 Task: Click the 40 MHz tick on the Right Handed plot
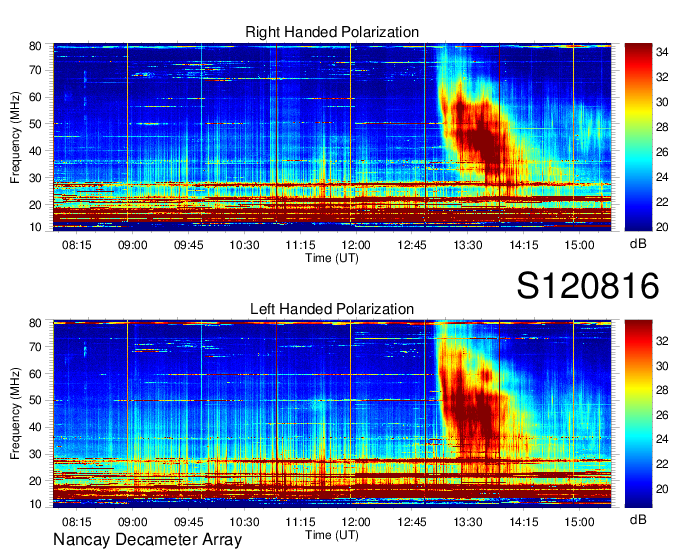click(x=35, y=151)
